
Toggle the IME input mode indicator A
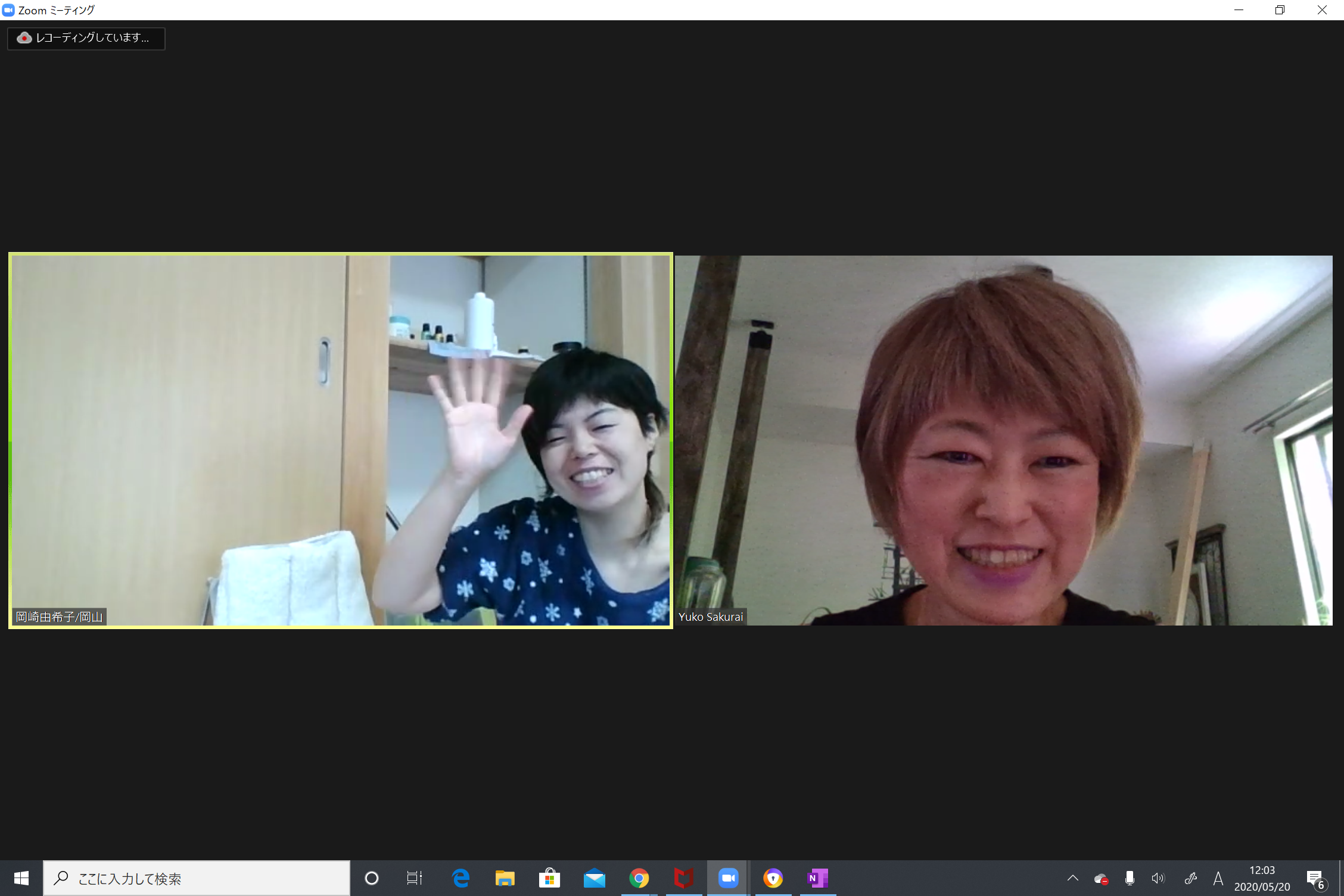pos(1218,878)
